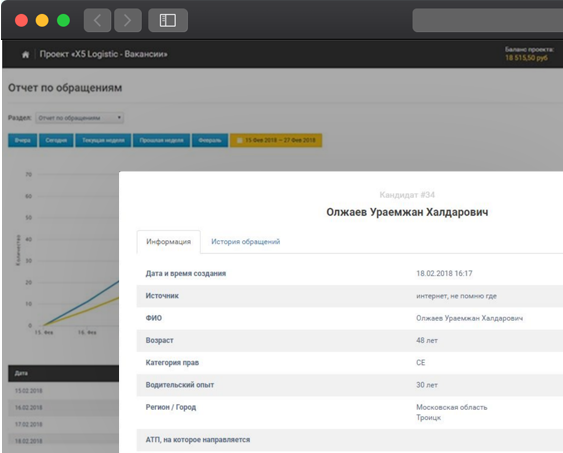Select Текущая неделя period button
Screen dimensions: 563x453
pos(103,140)
